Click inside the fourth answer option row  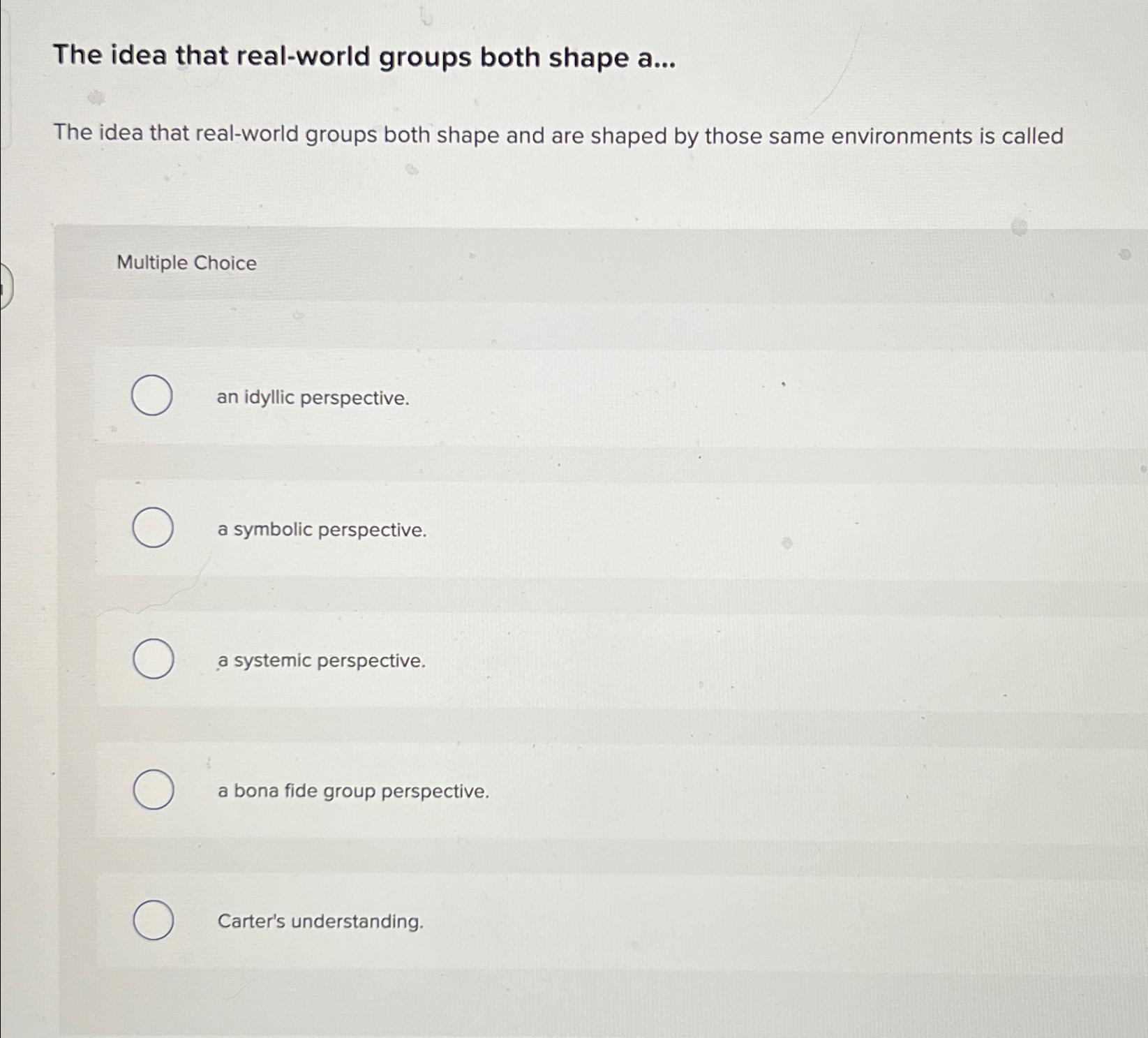pyautogui.click(x=558, y=791)
